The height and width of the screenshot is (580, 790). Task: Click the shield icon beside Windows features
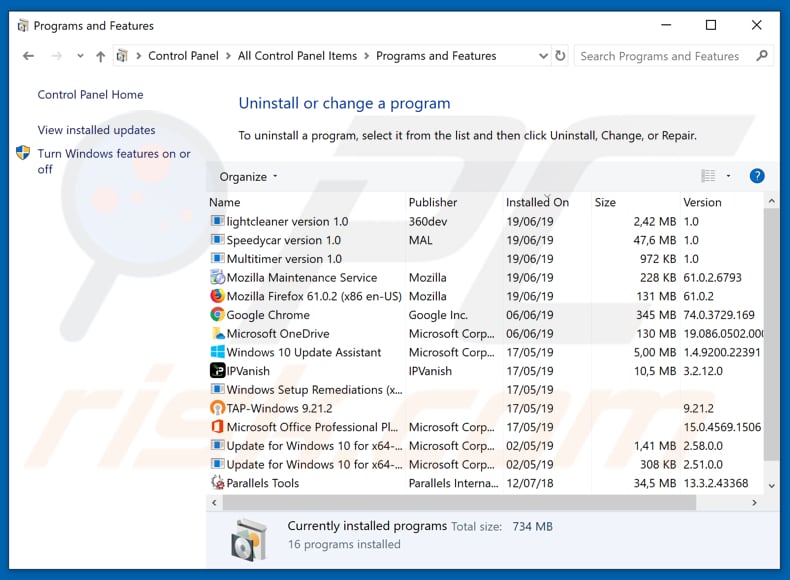coord(23,153)
